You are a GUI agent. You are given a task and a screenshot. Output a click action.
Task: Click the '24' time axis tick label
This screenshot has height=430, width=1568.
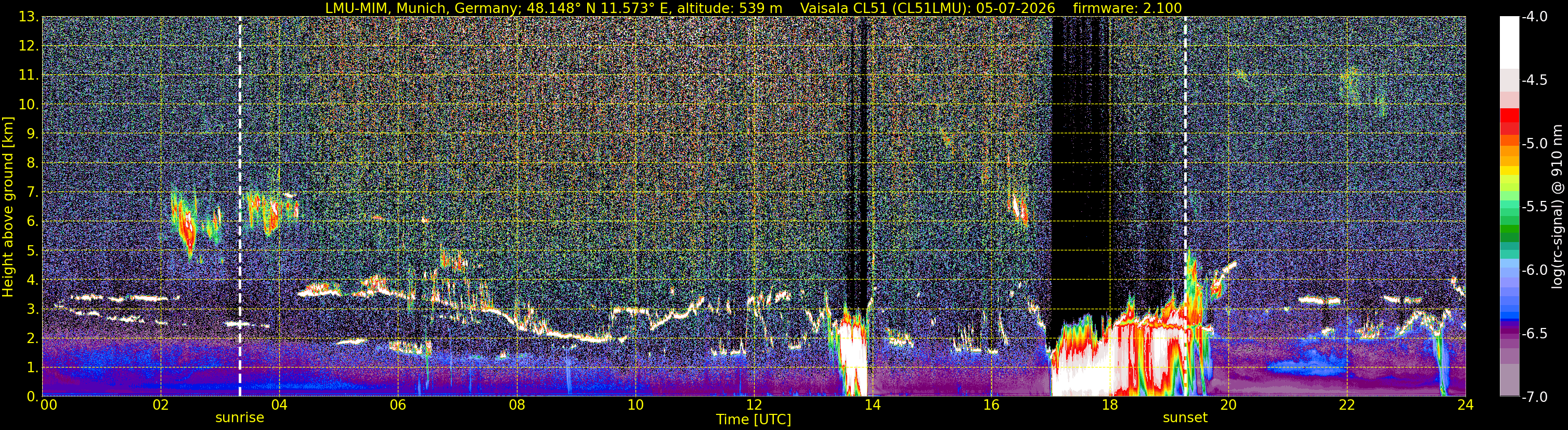click(x=1466, y=405)
